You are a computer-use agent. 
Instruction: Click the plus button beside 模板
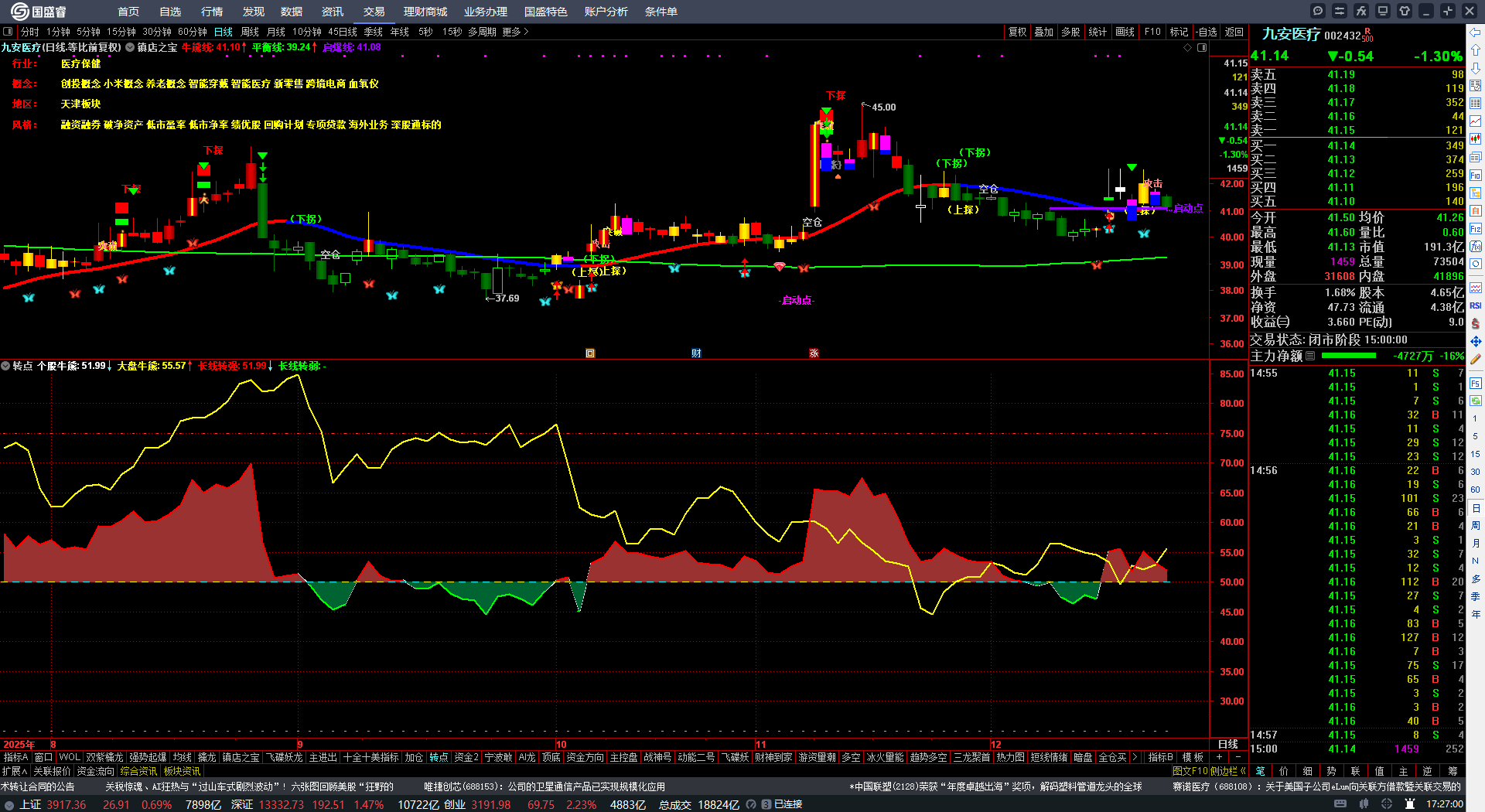(x=1220, y=757)
